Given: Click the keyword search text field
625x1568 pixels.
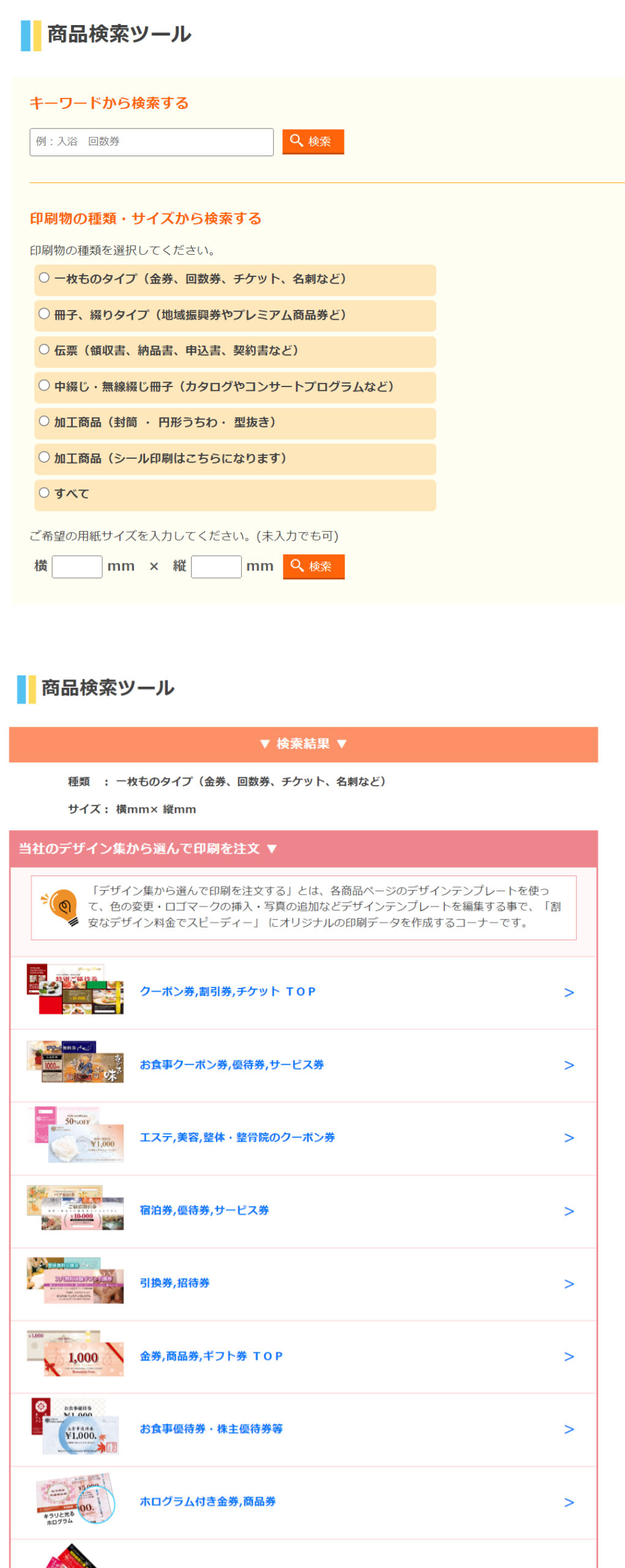Looking at the screenshot, I should [x=151, y=142].
